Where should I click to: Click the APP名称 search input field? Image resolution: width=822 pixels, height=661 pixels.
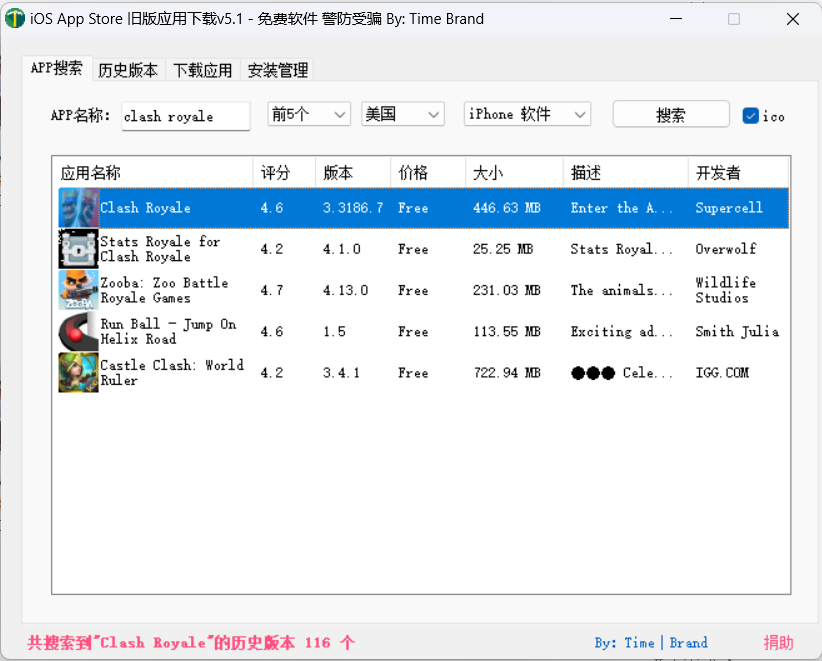click(185, 116)
